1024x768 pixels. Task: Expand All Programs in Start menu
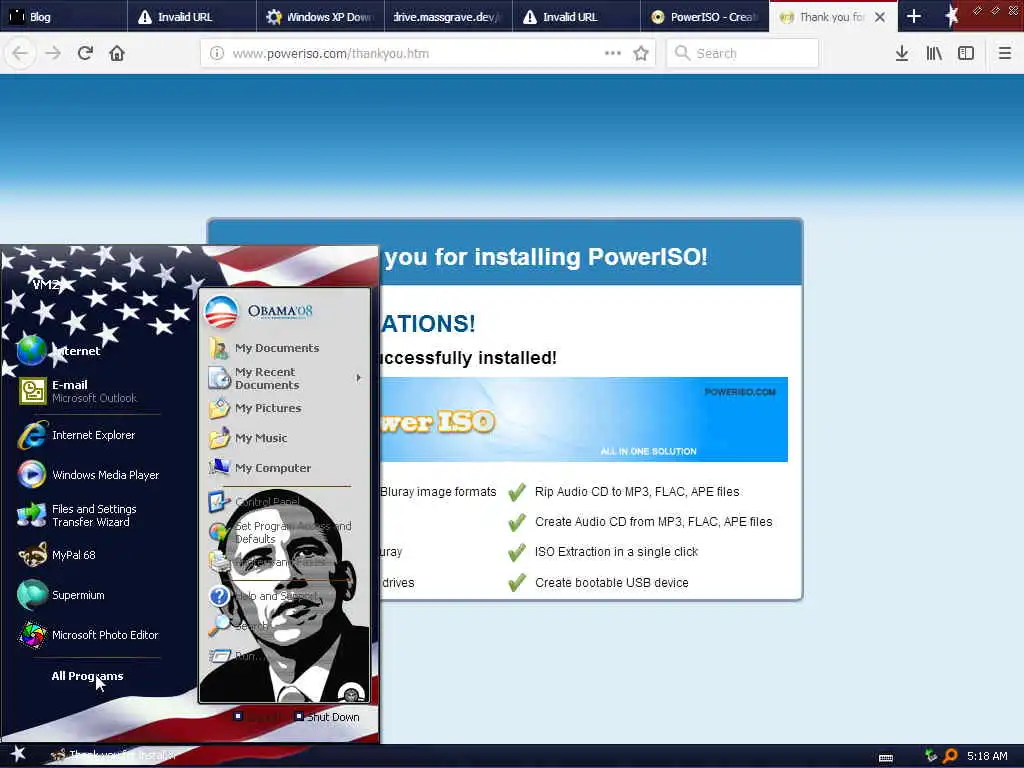(x=88, y=676)
